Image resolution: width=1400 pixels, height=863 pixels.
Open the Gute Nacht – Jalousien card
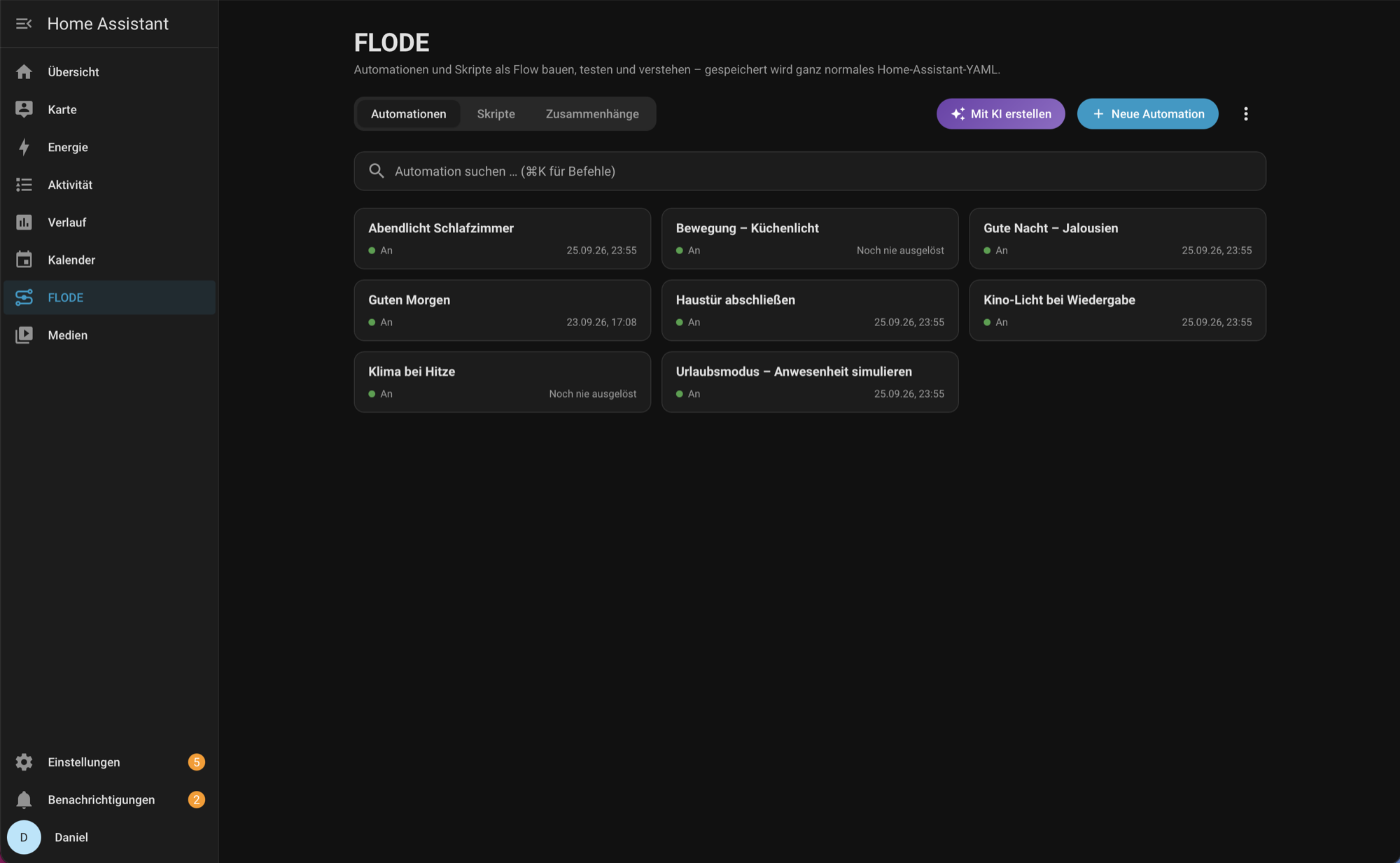(1118, 238)
